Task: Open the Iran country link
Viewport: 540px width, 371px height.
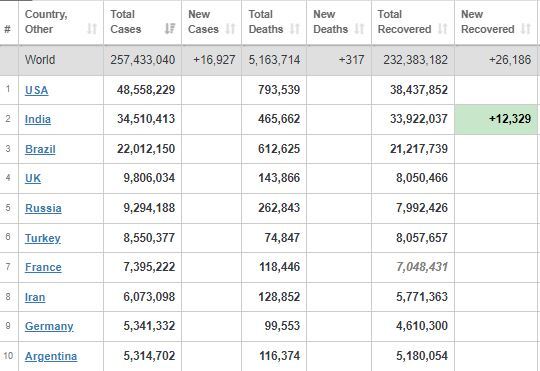Action: click(x=35, y=297)
